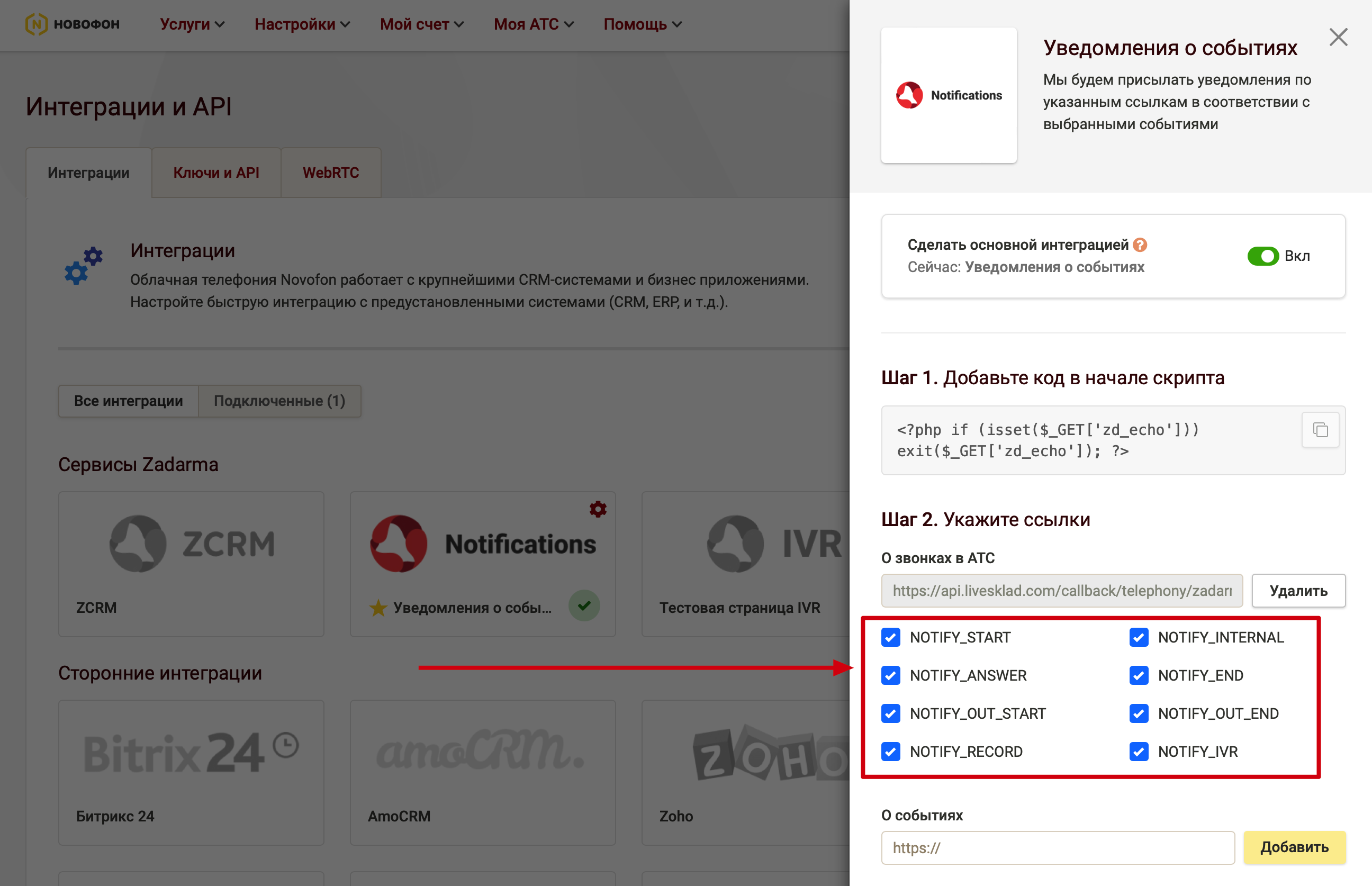Toggle the main integration switch off

[x=1263, y=256]
